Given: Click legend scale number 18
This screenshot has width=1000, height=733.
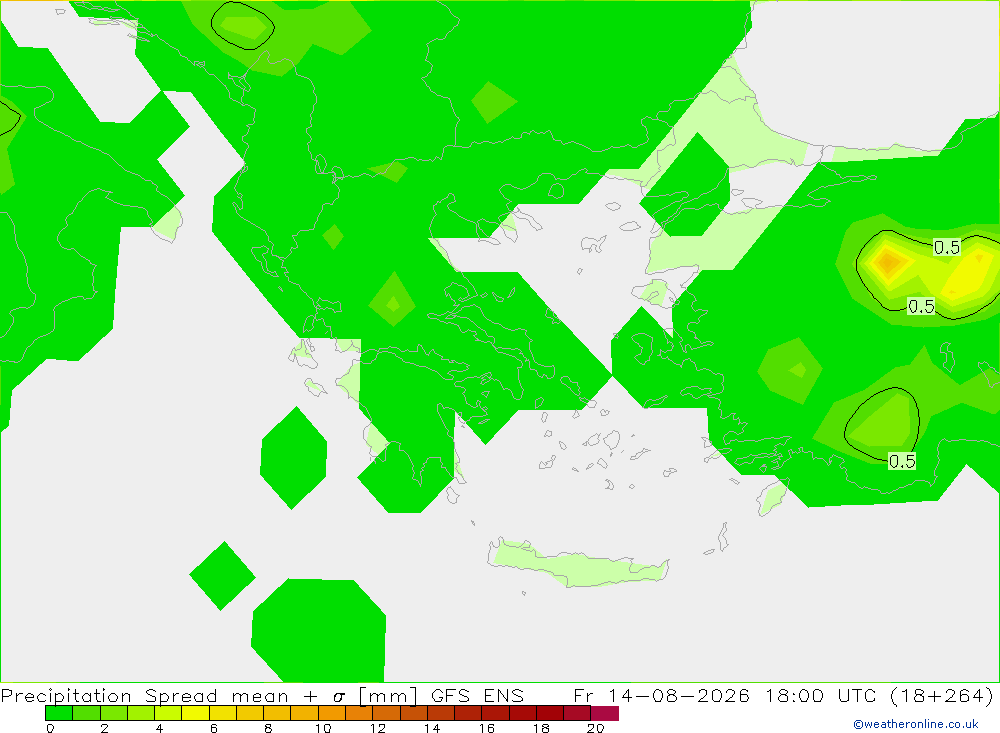Looking at the screenshot, I should [541, 728].
